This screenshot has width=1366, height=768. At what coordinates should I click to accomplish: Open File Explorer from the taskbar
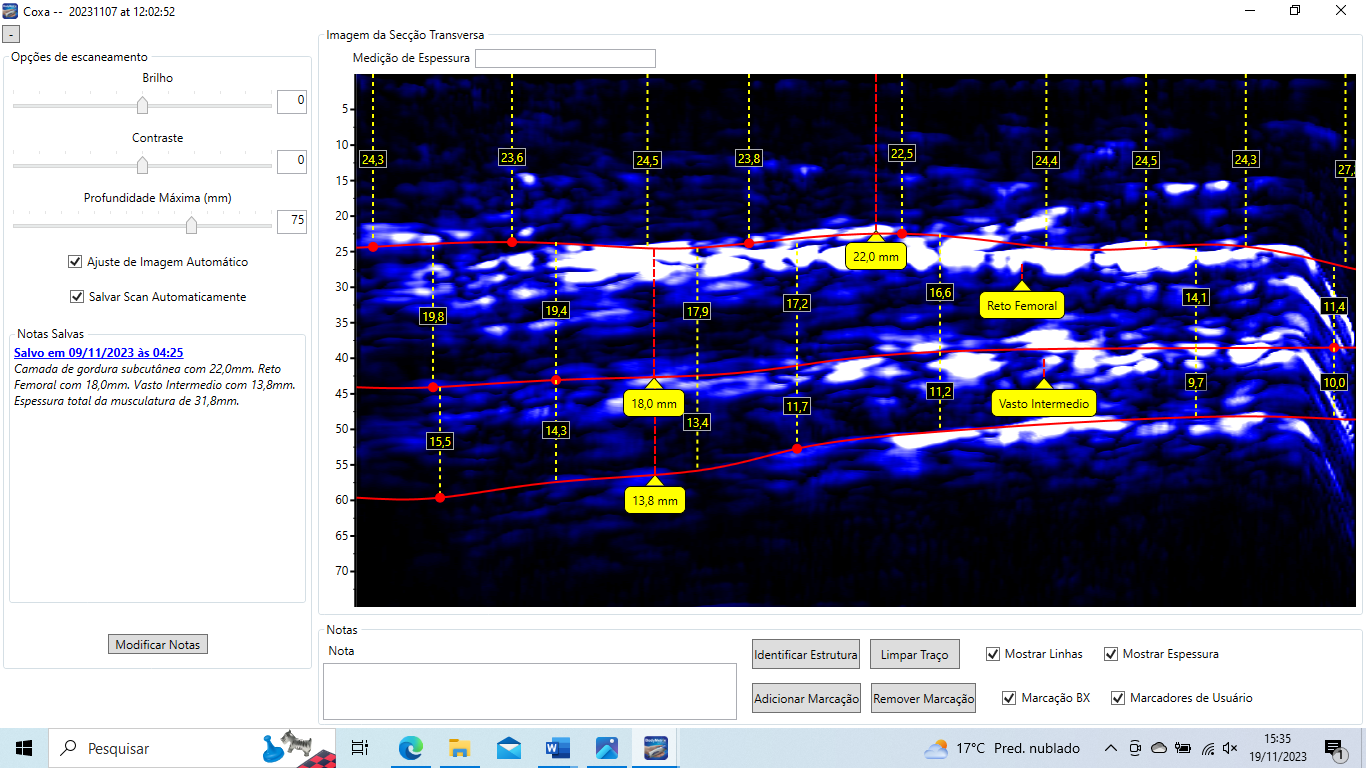459,748
